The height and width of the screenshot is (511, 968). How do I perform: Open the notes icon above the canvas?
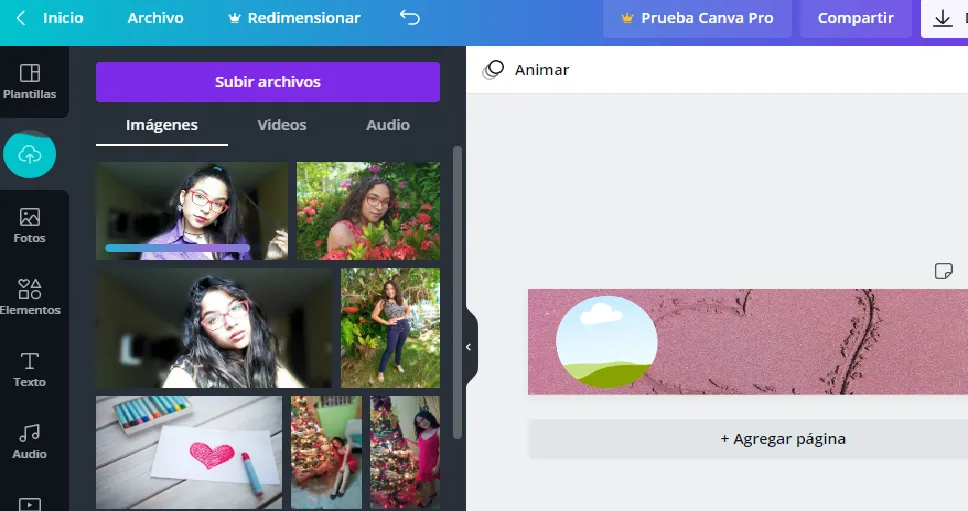pyautogui.click(x=943, y=270)
